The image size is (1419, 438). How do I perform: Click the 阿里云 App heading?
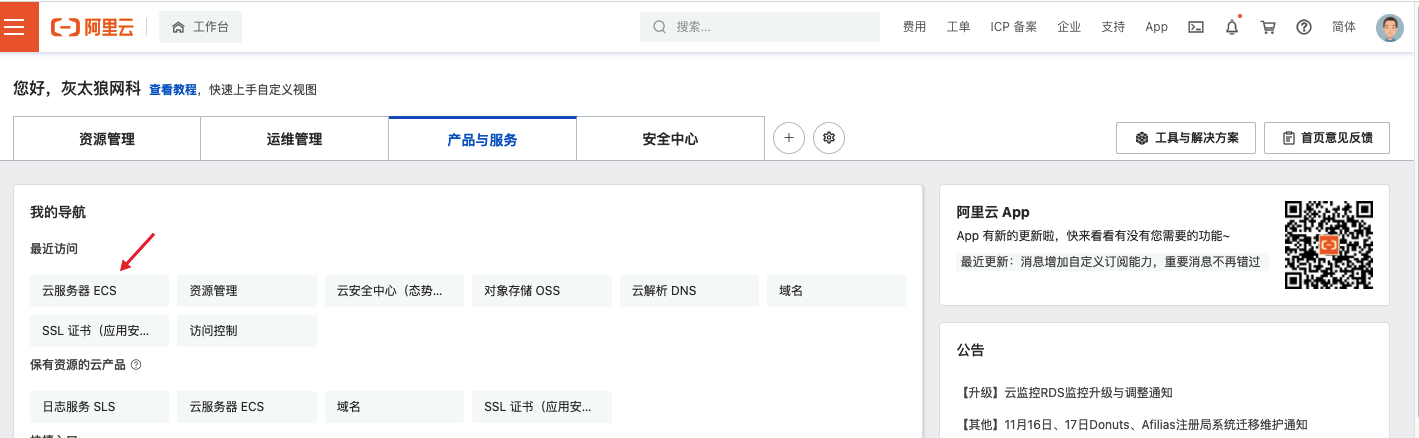[993, 212]
